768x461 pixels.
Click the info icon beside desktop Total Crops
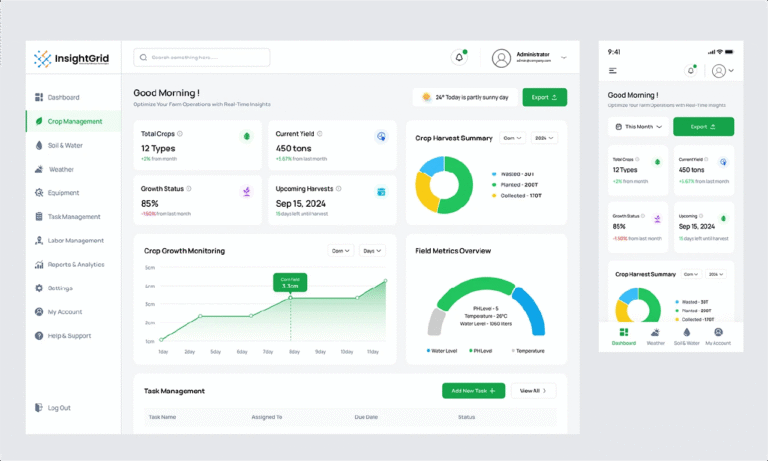tap(180, 133)
